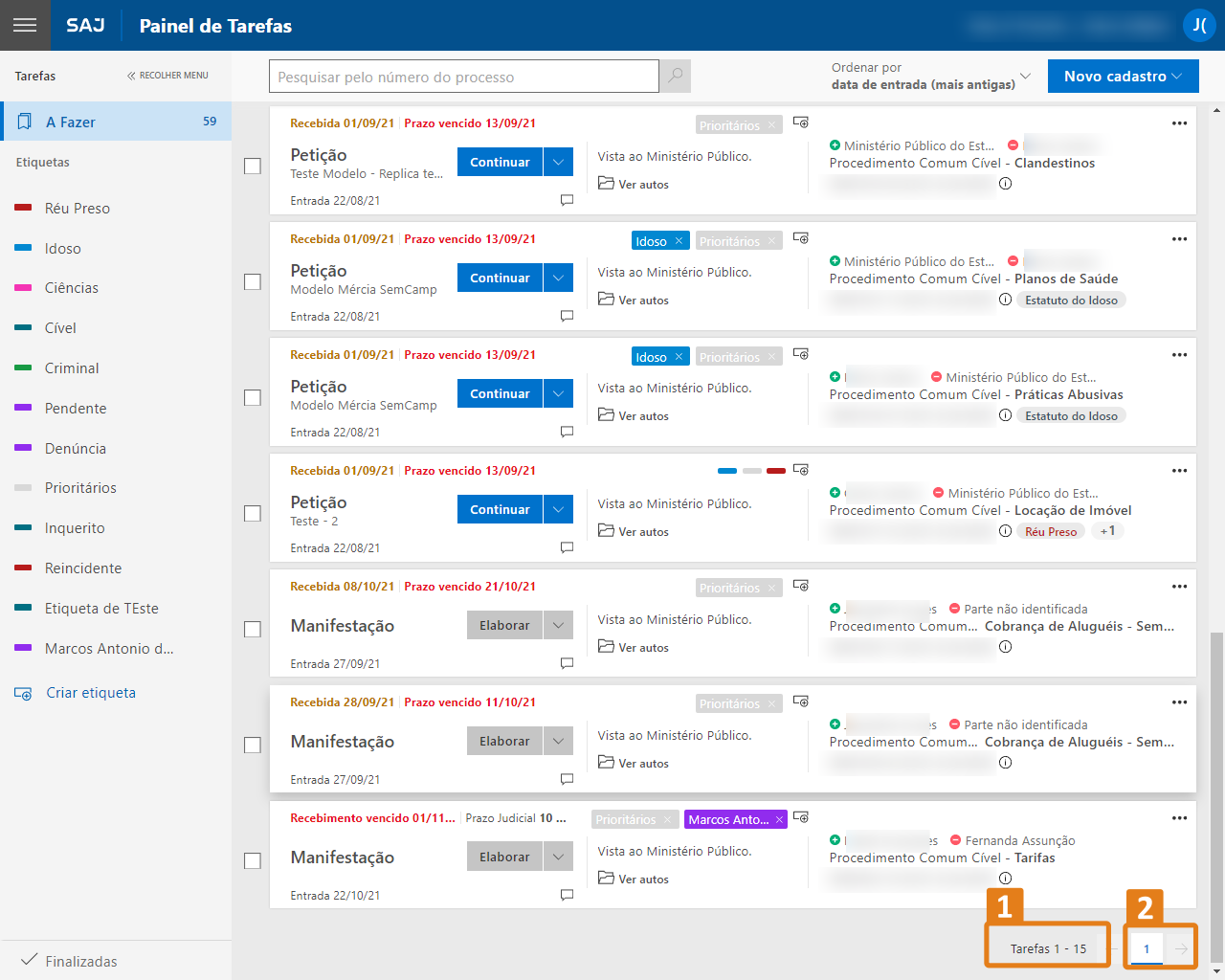The image size is (1225, 980).
Task: Click the Finalizadas checkmark icon
Action: (29, 960)
